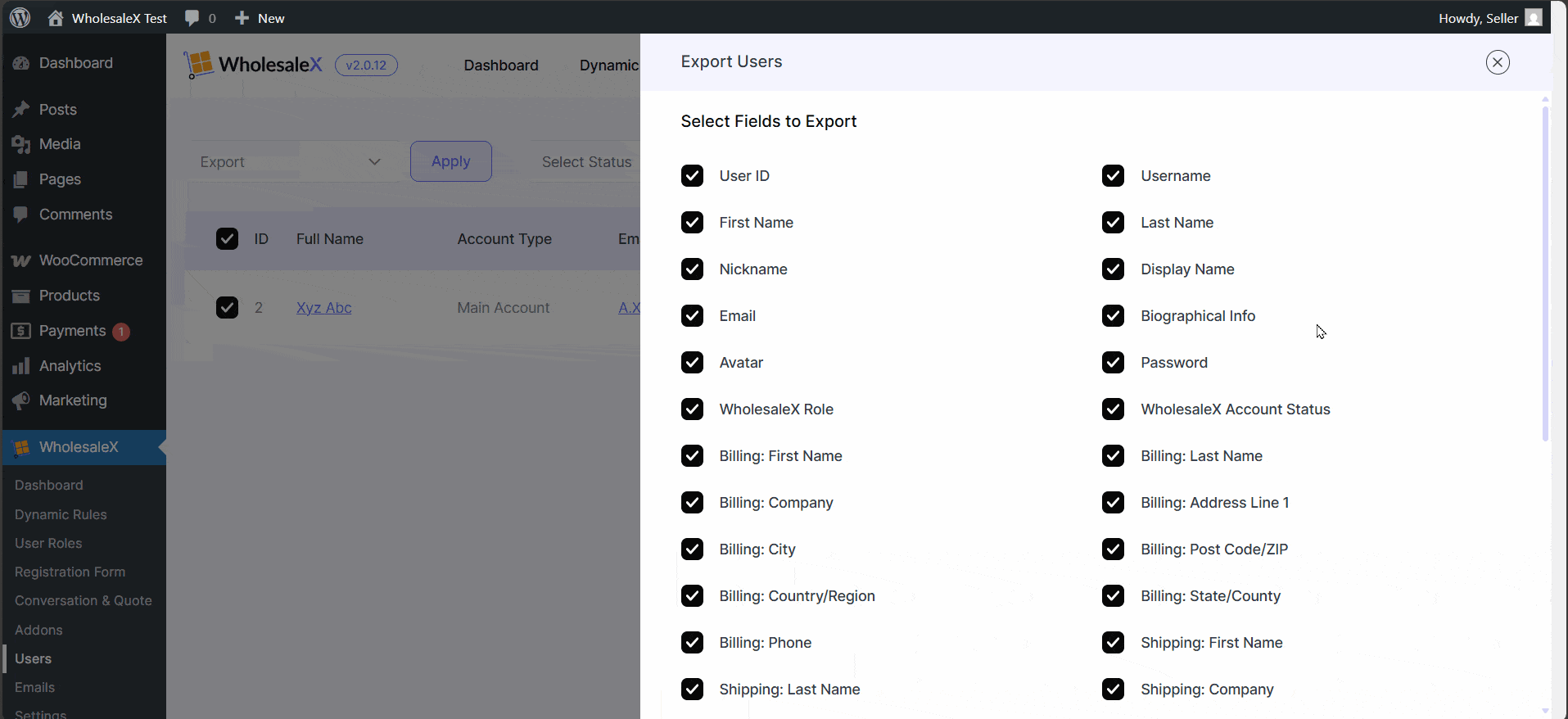Viewport: 1568px width, 719px height.
Task: Open the Export bulk action dropdown
Action: click(292, 162)
